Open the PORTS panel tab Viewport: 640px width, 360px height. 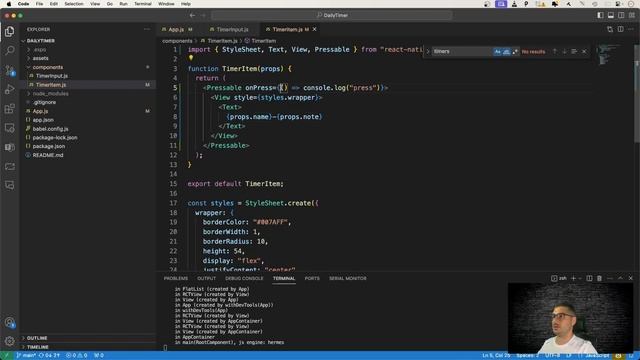tap(312, 278)
